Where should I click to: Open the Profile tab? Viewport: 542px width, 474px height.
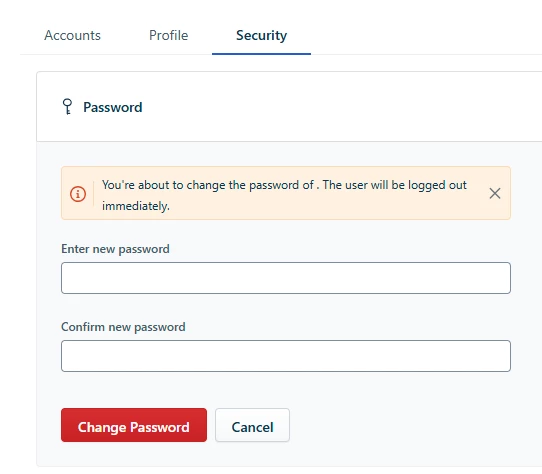coord(168,35)
